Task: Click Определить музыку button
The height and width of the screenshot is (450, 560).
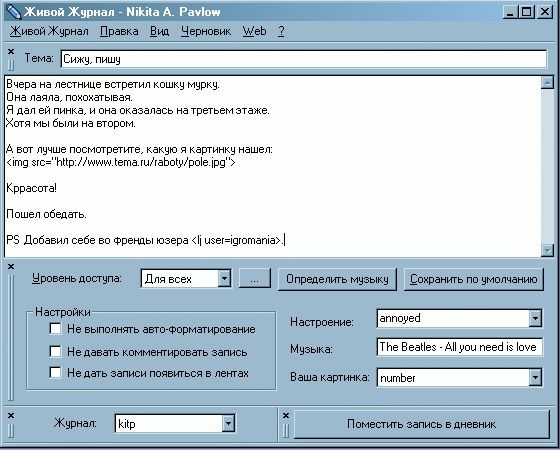Action: point(337,279)
